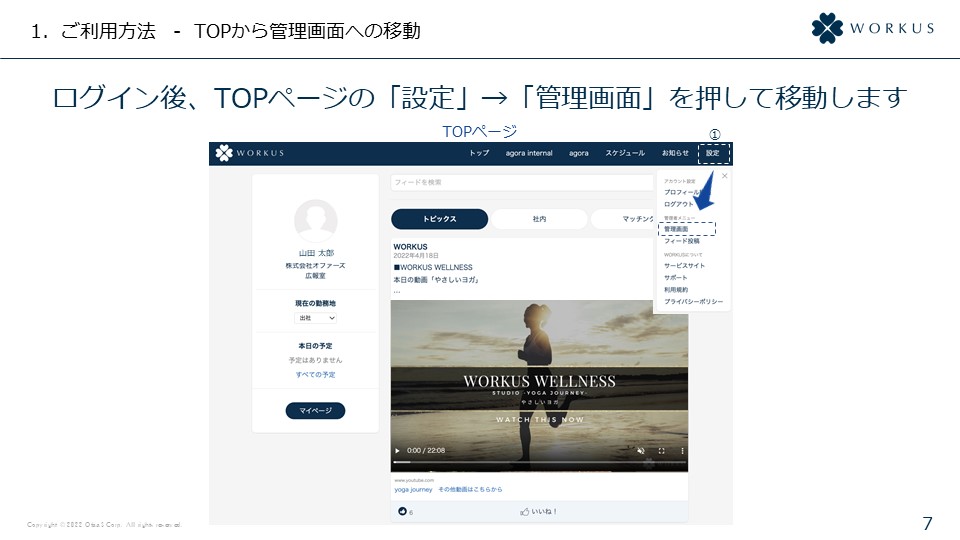Open the プライバシーポリシー link

pyautogui.click(x=693, y=302)
